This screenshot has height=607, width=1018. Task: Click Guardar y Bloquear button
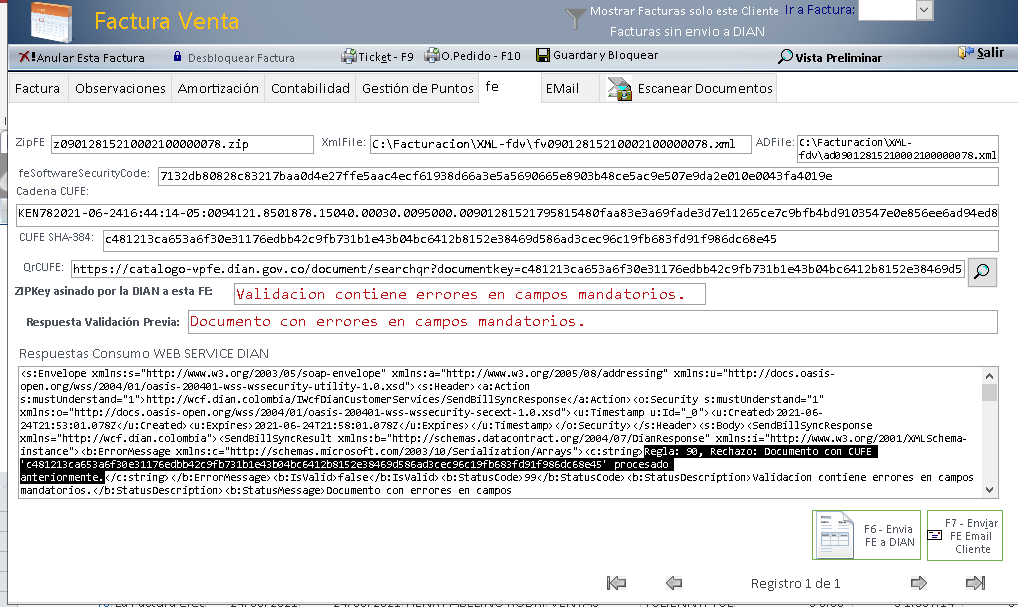click(x=597, y=55)
